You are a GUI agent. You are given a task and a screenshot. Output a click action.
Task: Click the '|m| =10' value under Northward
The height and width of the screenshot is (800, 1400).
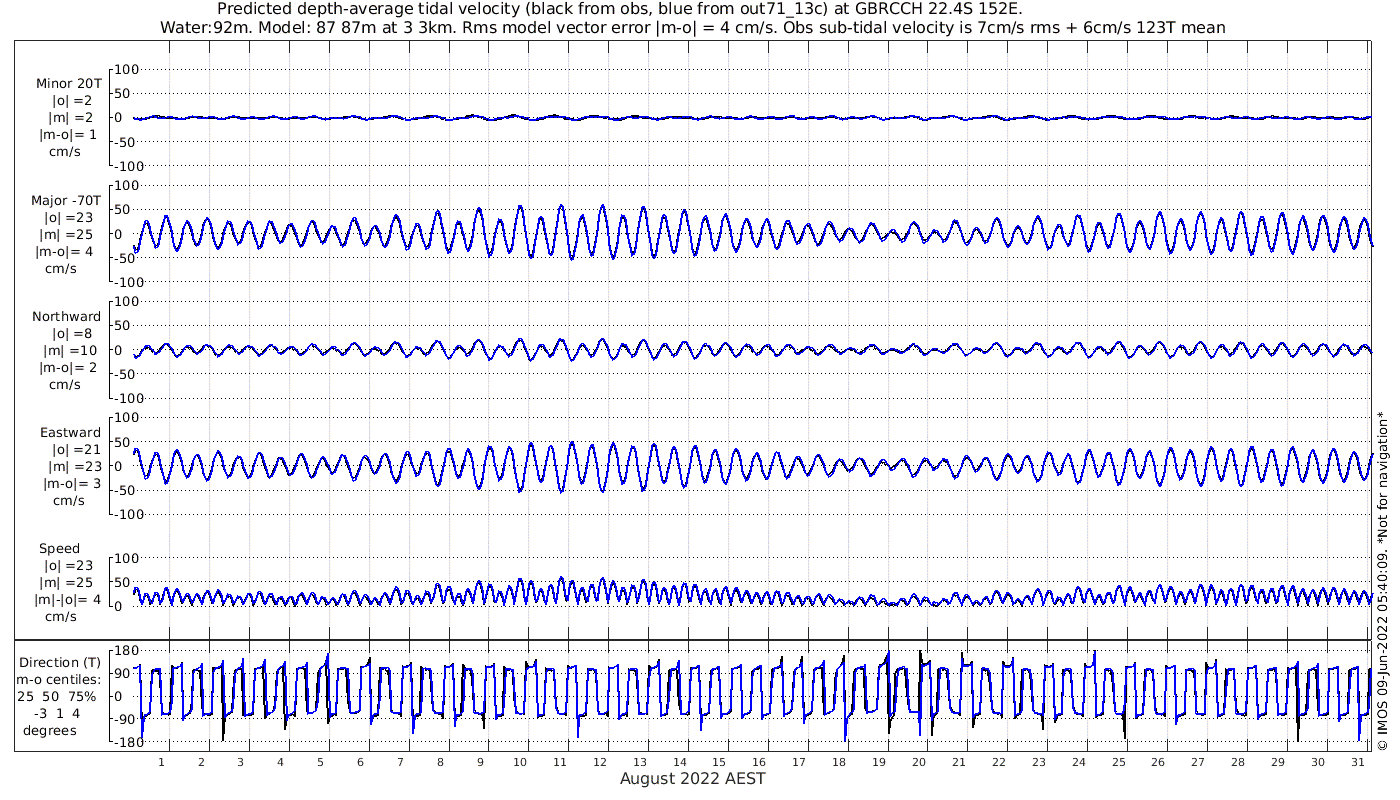click(68, 351)
